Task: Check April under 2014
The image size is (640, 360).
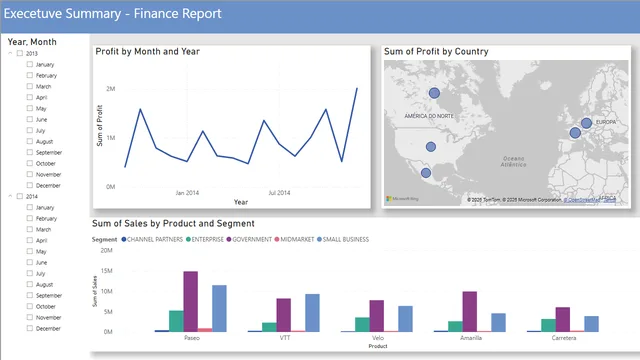Action: point(30,240)
